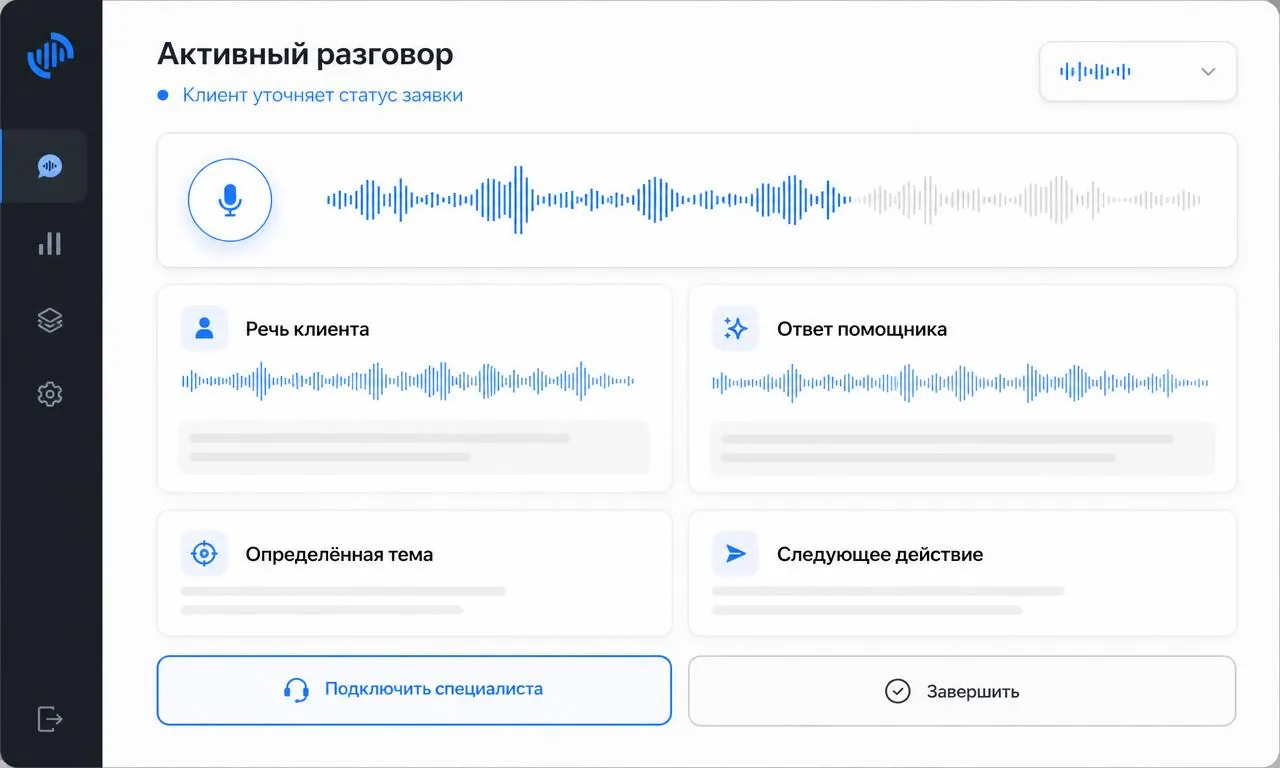Click the Следующее действие card title
This screenshot has width=1280, height=768.
point(880,554)
